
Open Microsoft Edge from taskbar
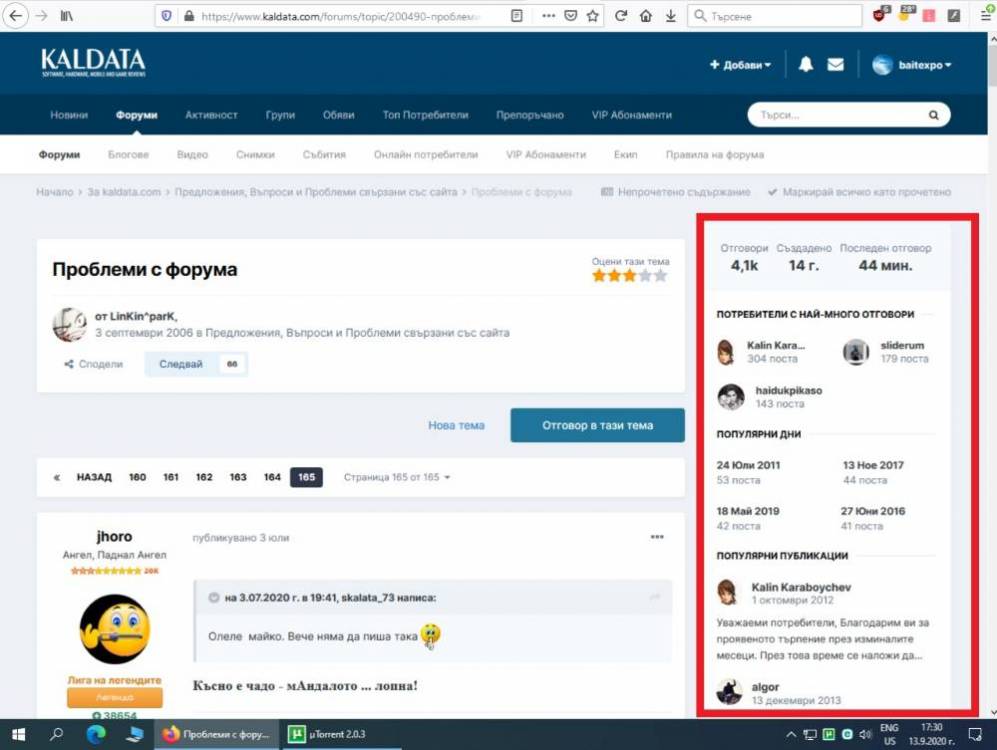(x=95, y=734)
